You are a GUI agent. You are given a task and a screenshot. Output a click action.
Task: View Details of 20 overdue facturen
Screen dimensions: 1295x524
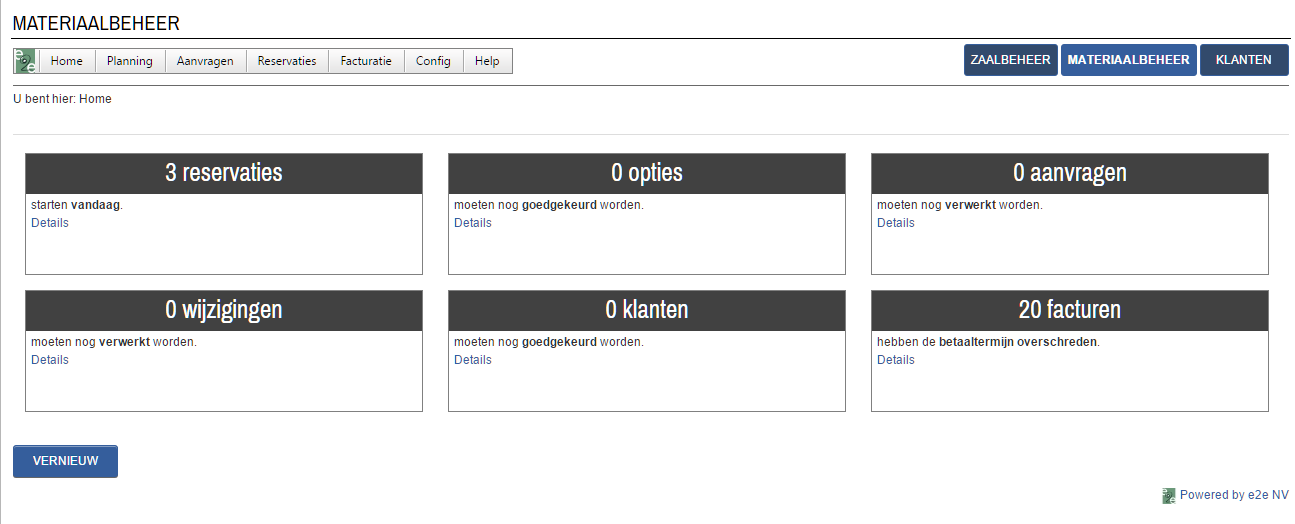(896, 360)
